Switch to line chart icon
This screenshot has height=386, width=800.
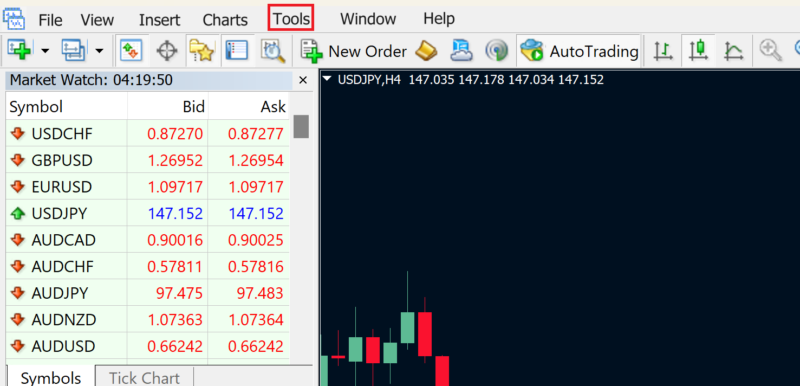pyautogui.click(x=733, y=51)
